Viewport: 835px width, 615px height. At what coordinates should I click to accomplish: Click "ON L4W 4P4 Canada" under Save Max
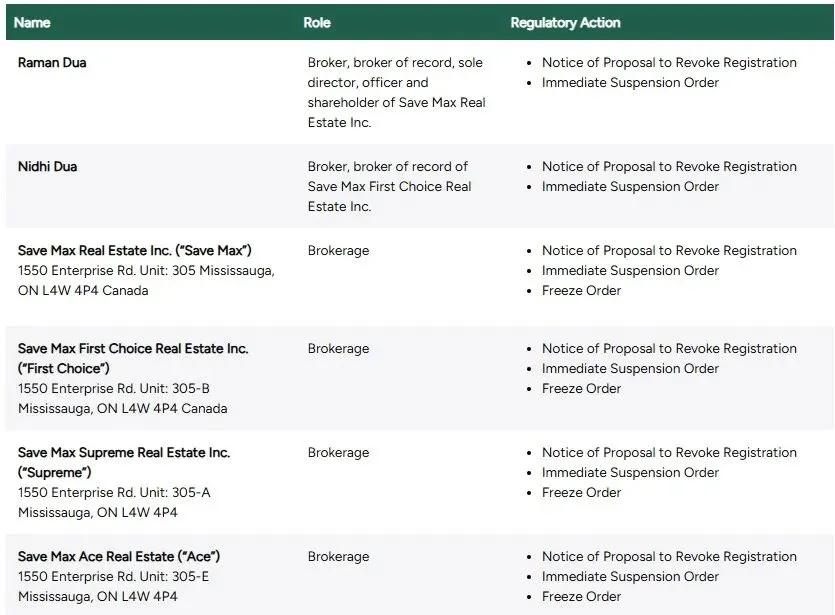[83, 291]
